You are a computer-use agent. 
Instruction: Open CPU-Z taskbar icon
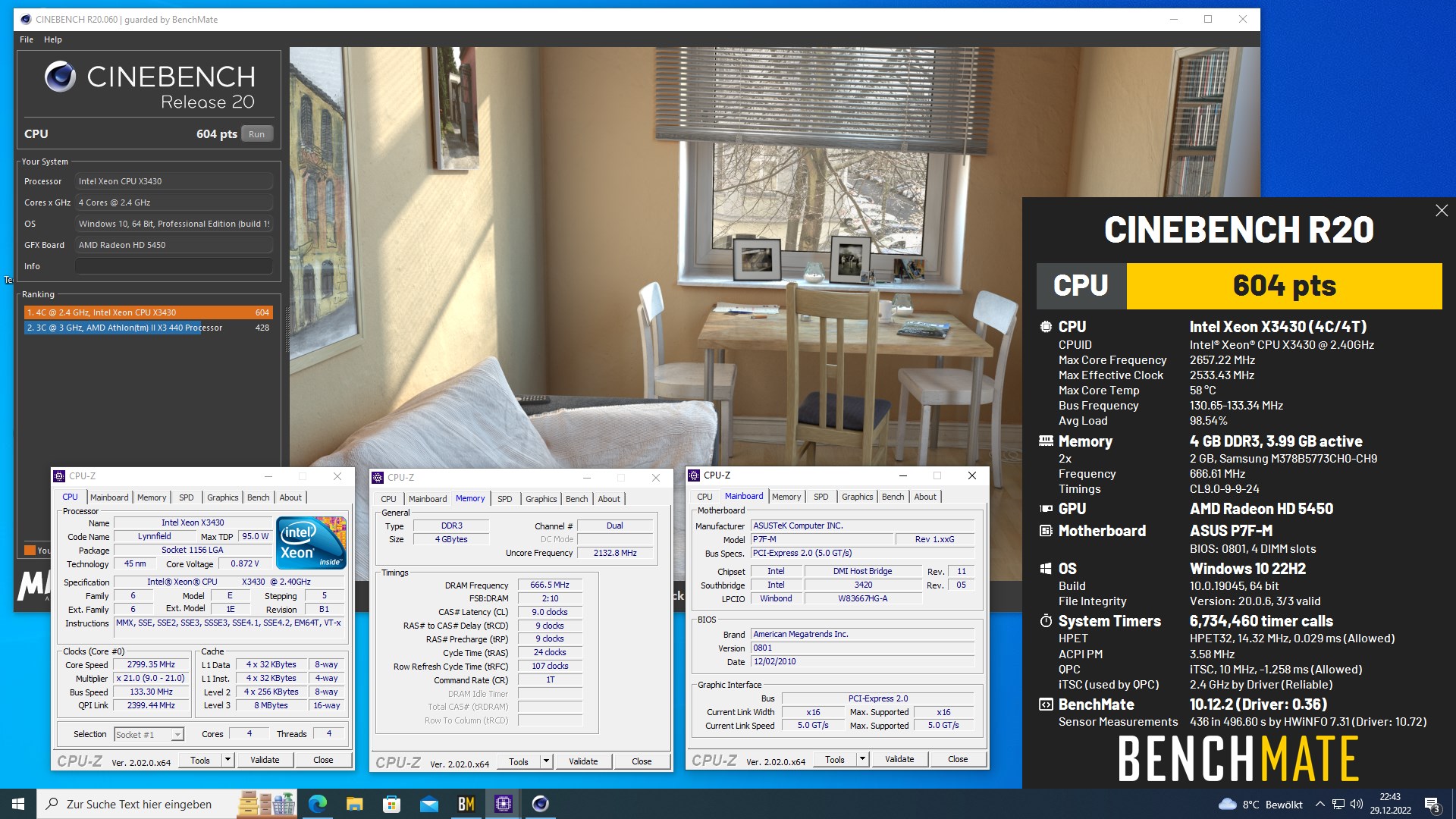click(503, 804)
